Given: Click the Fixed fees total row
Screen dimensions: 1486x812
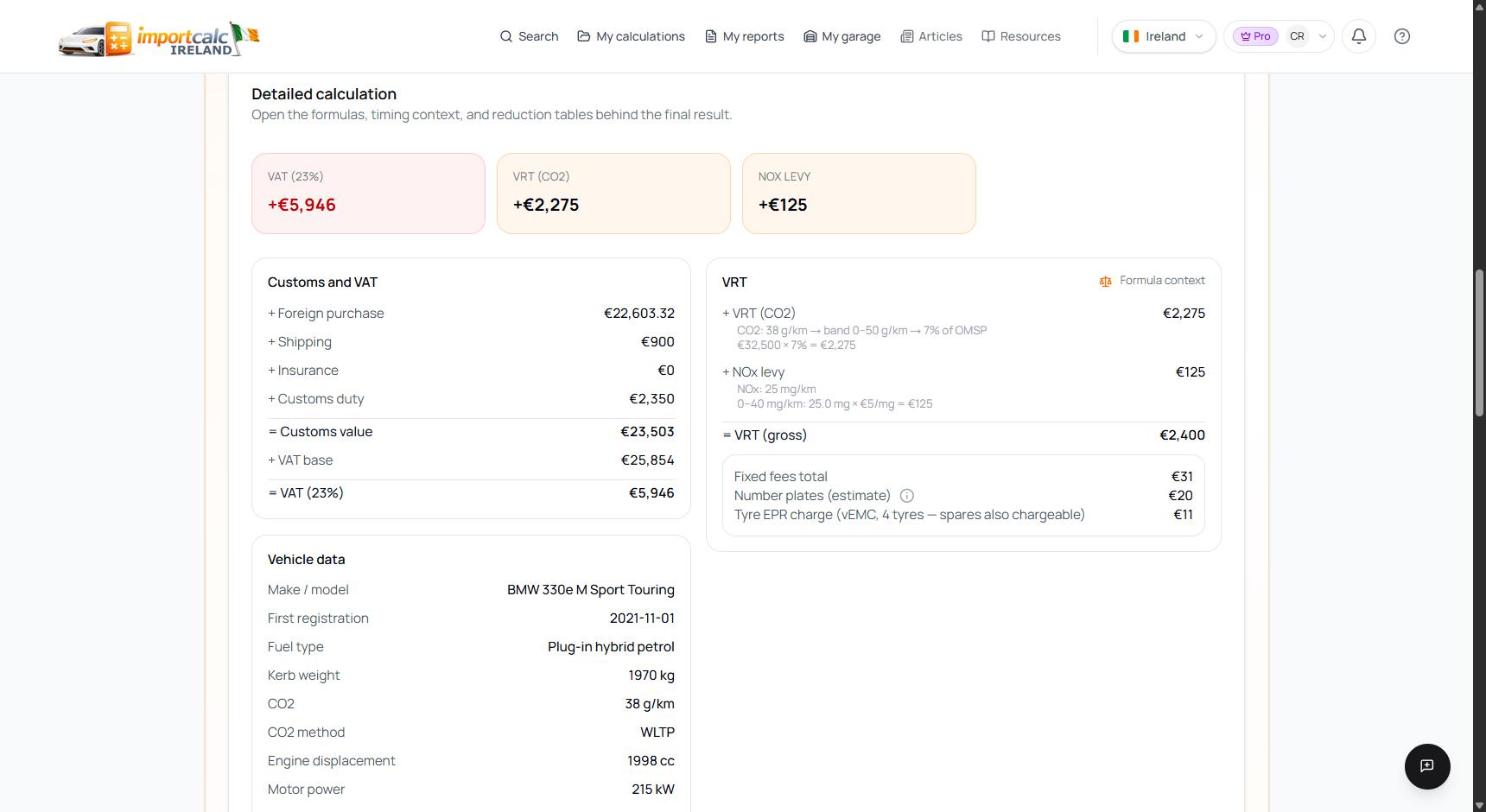Looking at the screenshot, I should tap(963, 477).
